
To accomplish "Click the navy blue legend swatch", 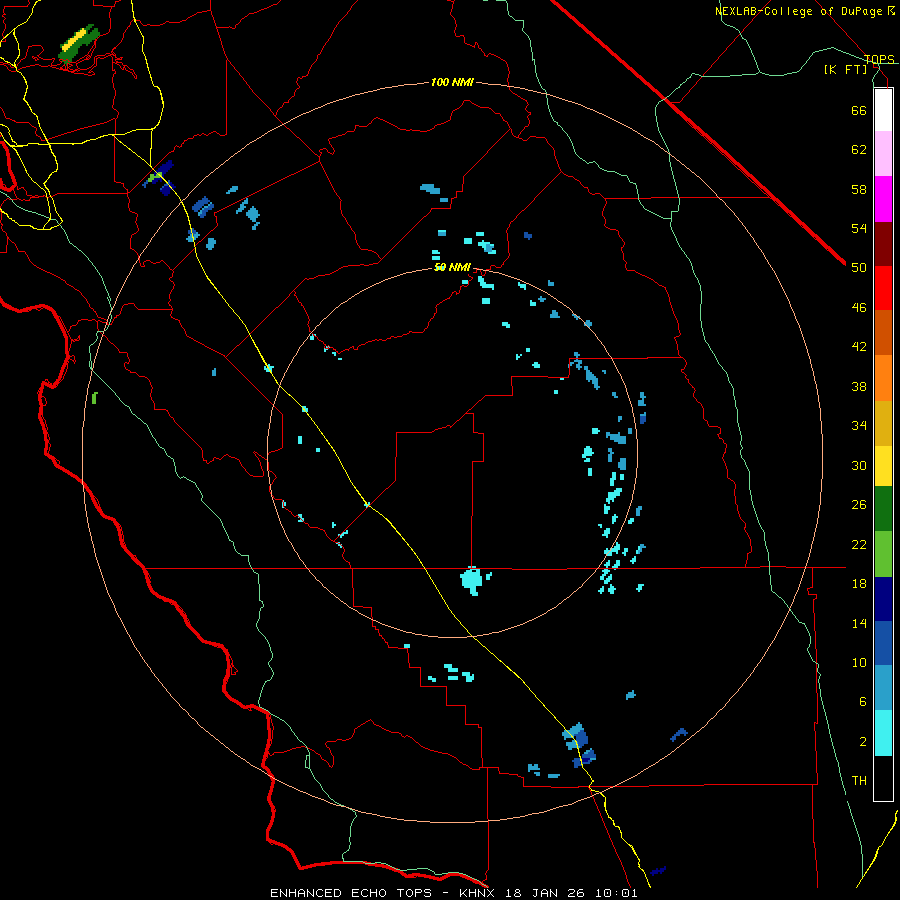I will (883, 599).
